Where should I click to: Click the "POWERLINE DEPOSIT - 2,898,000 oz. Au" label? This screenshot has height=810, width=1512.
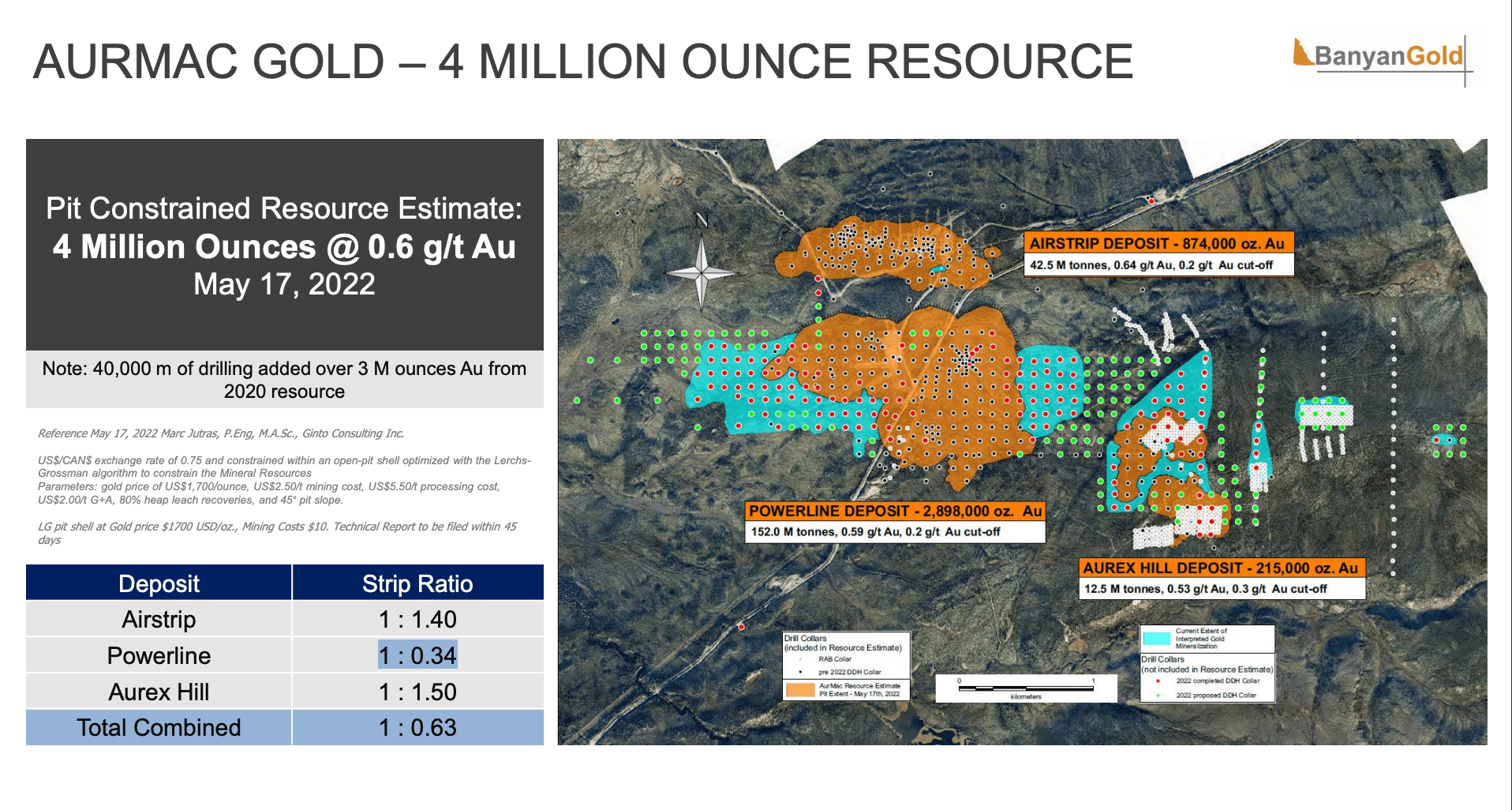click(x=896, y=511)
